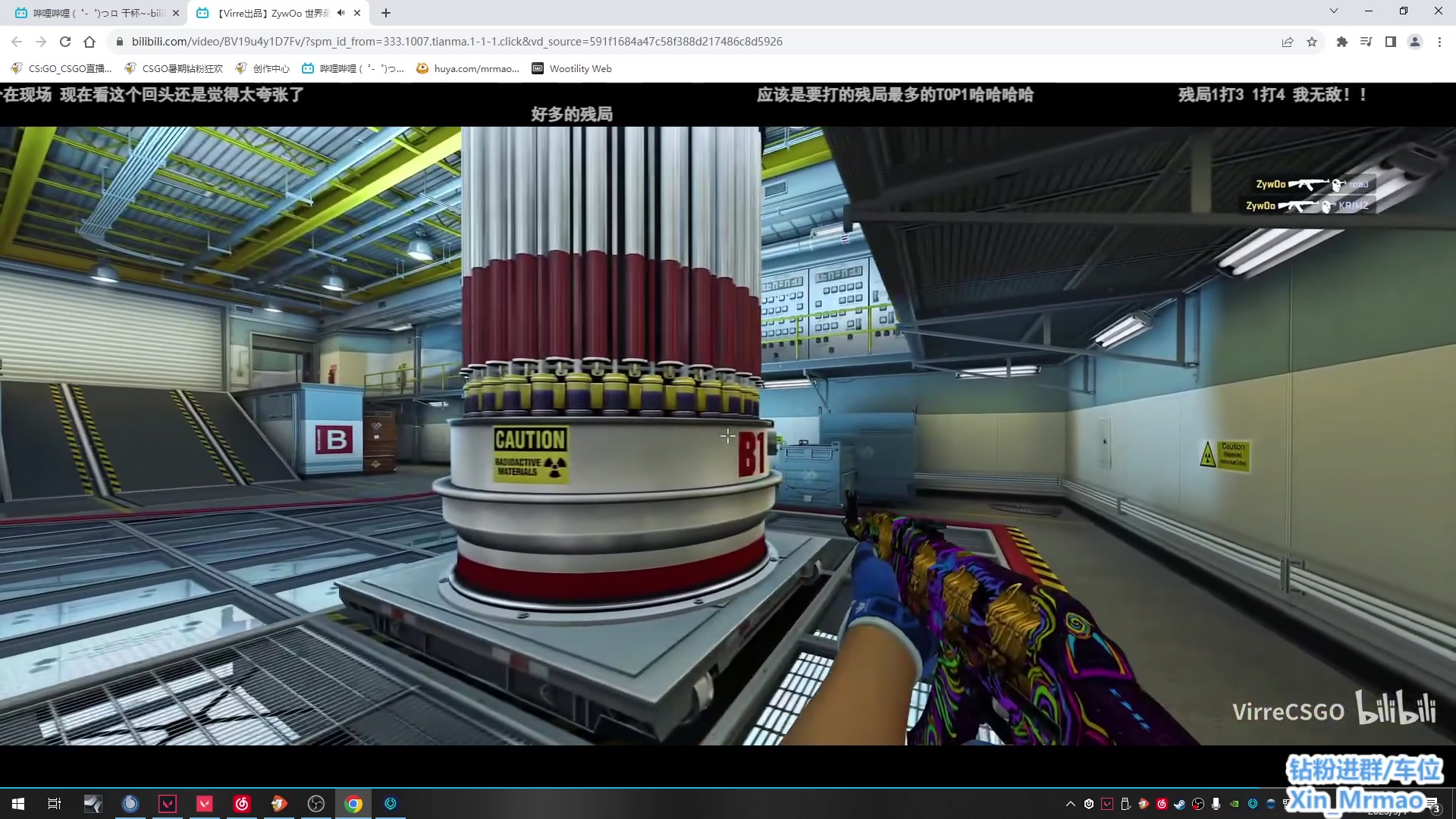The image size is (1456, 819).
Task: Open the grey metallic taskbar app
Action: (93, 804)
